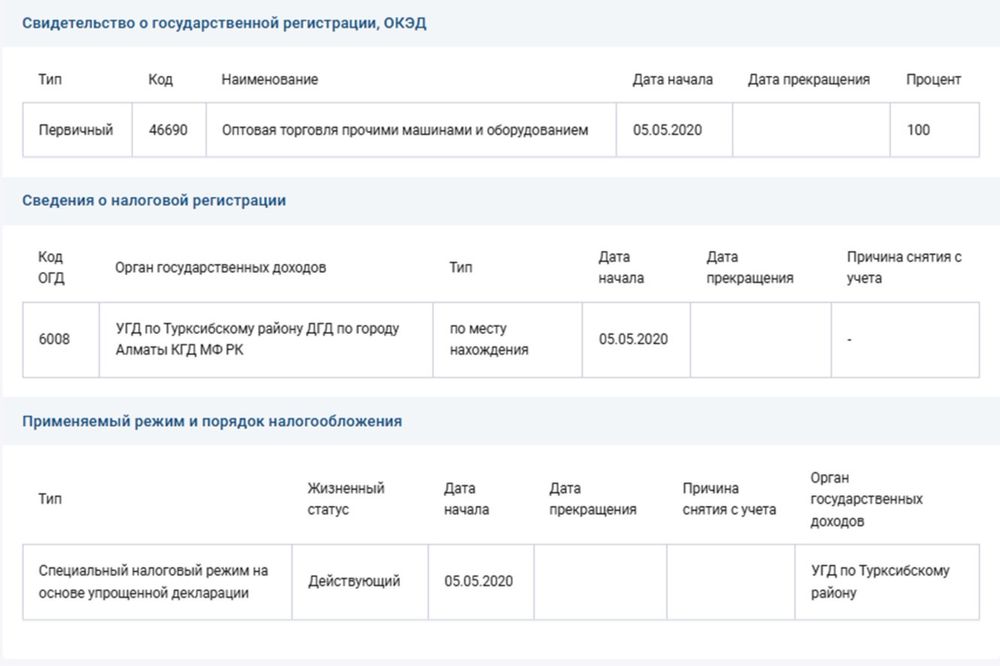The height and width of the screenshot is (666, 1000).
Task: Click the "Код ОГД" column header
Action: pyautogui.click(x=51, y=268)
